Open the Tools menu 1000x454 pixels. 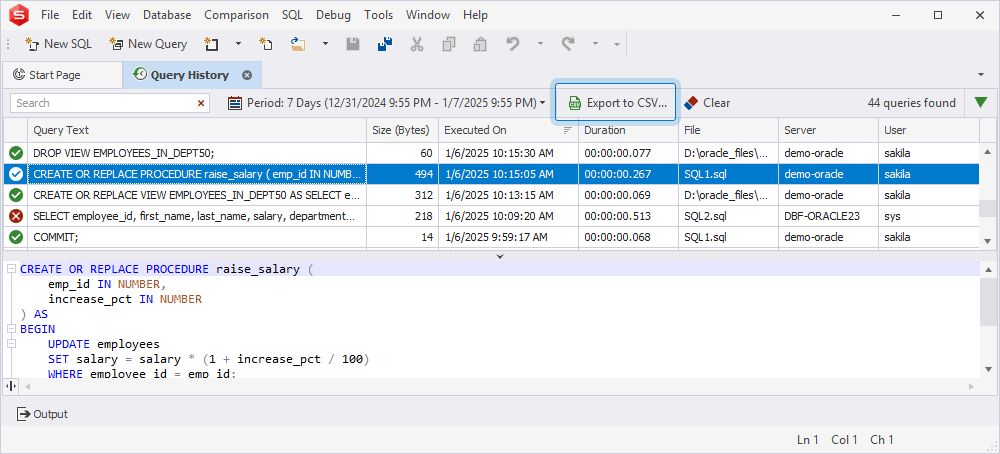pyautogui.click(x=379, y=15)
